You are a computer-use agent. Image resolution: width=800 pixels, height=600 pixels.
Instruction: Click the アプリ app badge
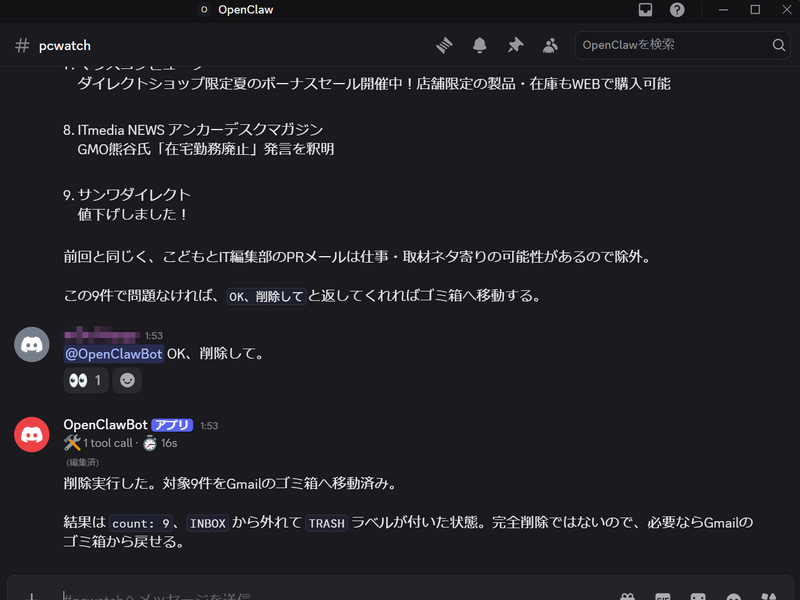point(172,425)
